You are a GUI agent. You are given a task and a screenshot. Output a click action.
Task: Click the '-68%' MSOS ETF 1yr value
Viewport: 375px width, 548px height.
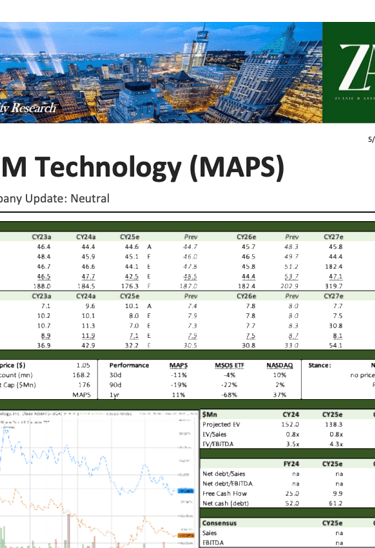pyautogui.click(x=229, y=395)
